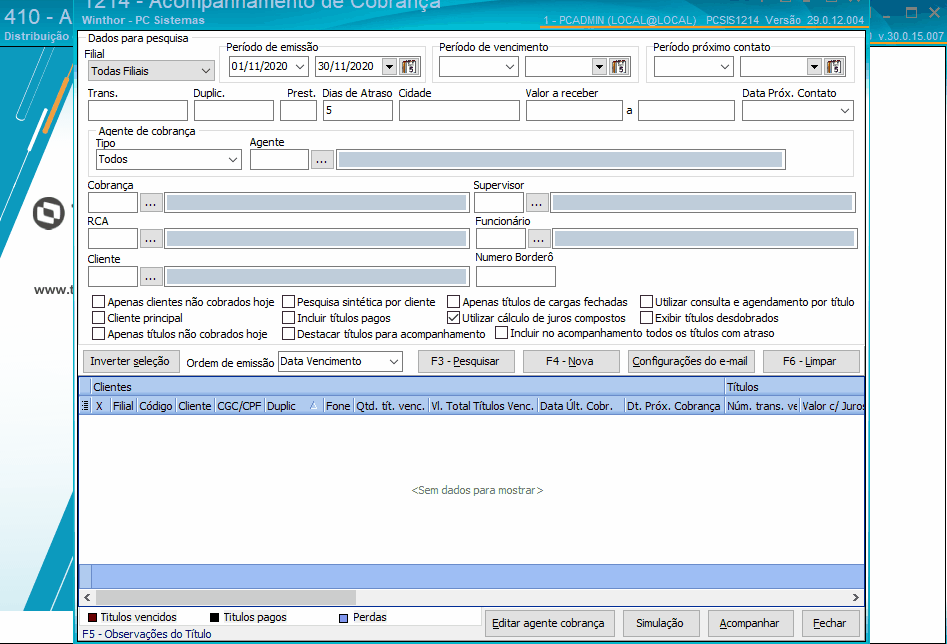This screenshot has height=644, width=947.
Task: Open Funcionário lookup ellipsis button
Action: coord(539,239)
